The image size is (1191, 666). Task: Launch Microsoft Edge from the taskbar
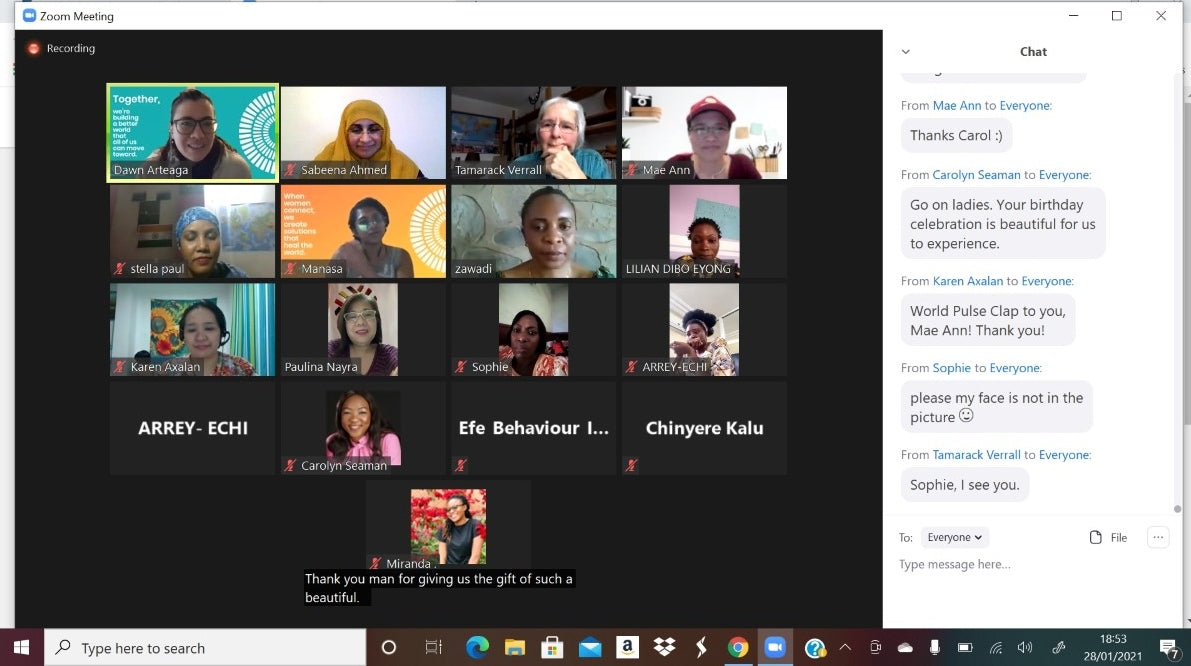click(x=477, y=647)
